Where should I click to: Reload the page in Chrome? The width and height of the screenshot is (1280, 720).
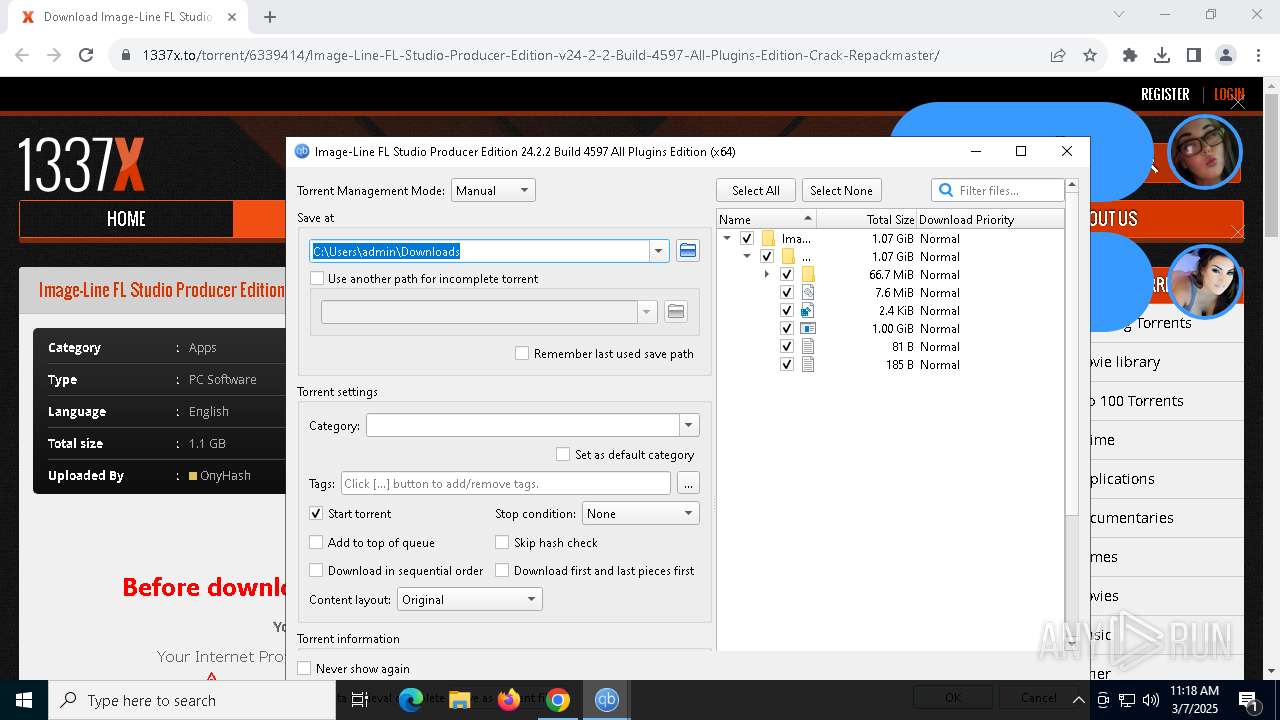[86, 55]
